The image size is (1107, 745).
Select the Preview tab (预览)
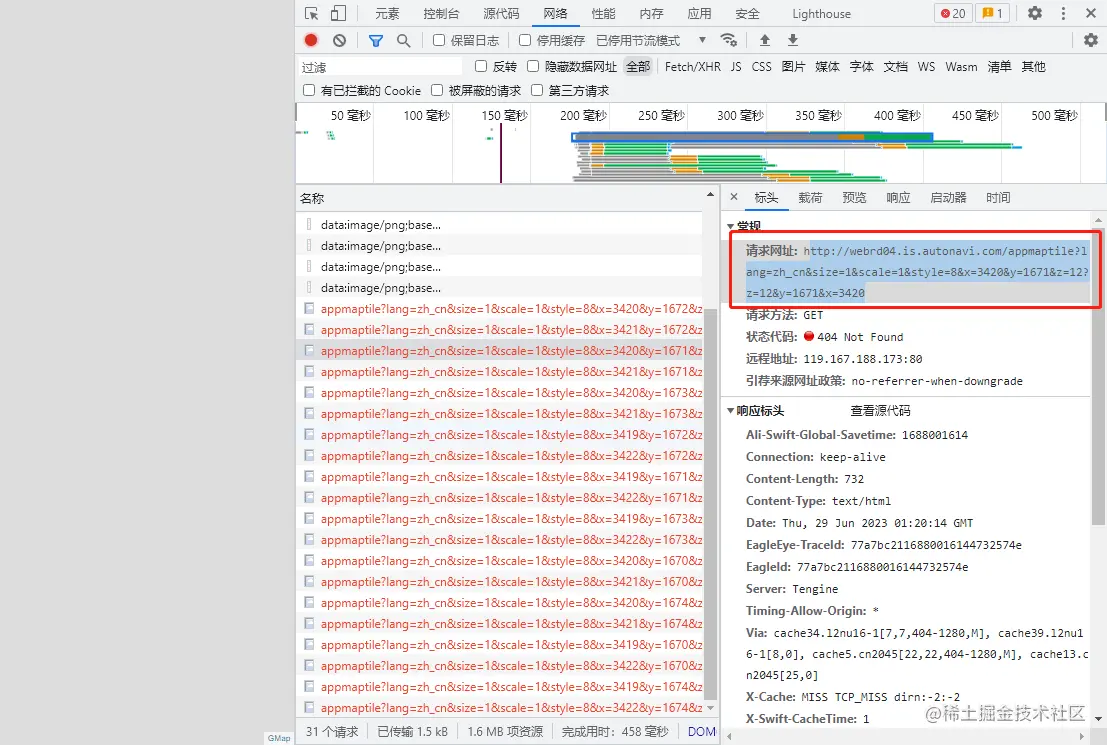click(854, 198)
